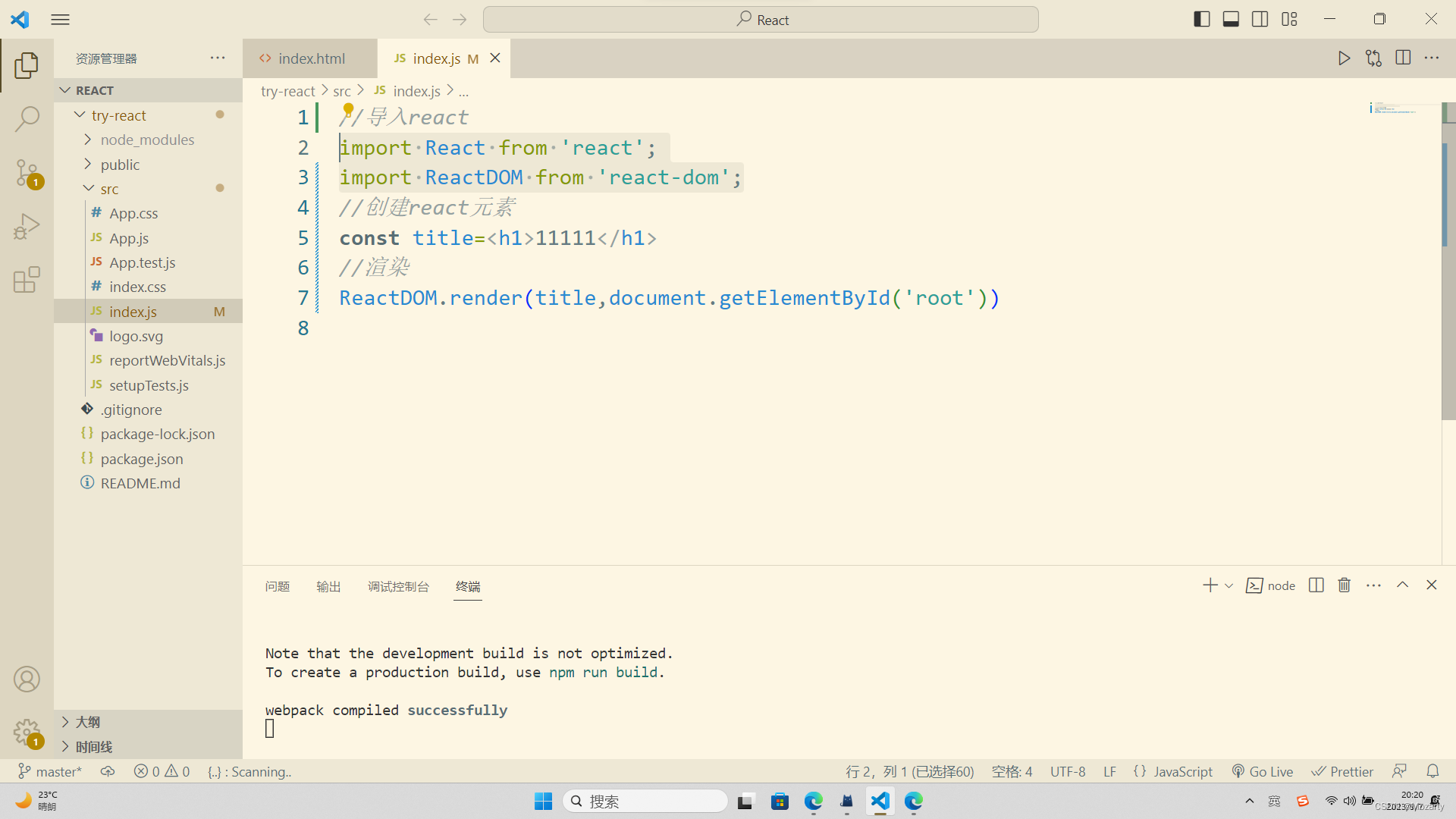The height and width of the screenshot is (819, 1456).
Task: Click src breadcrumb in editor path
Action: [342, 91]
